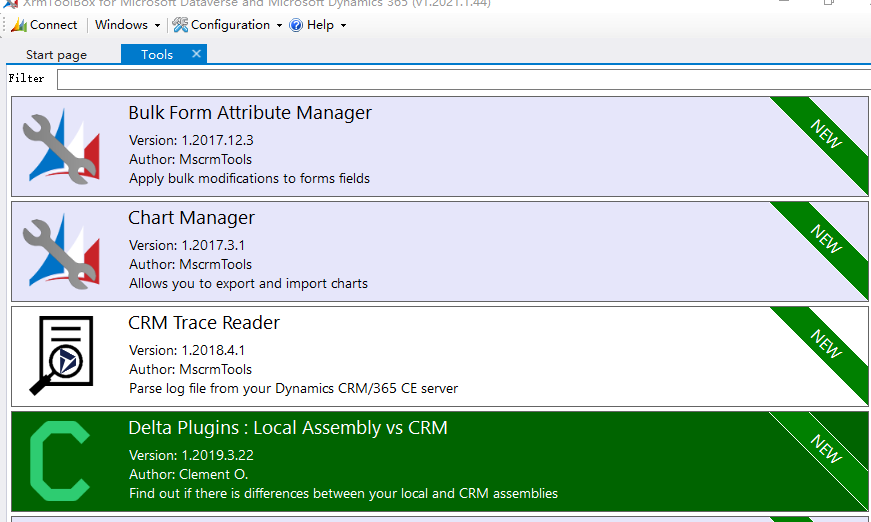Click 'Version: 1.2017.3.1' text
The width and height of the screenshot is (871, 522).
click(x=187, y=245)
